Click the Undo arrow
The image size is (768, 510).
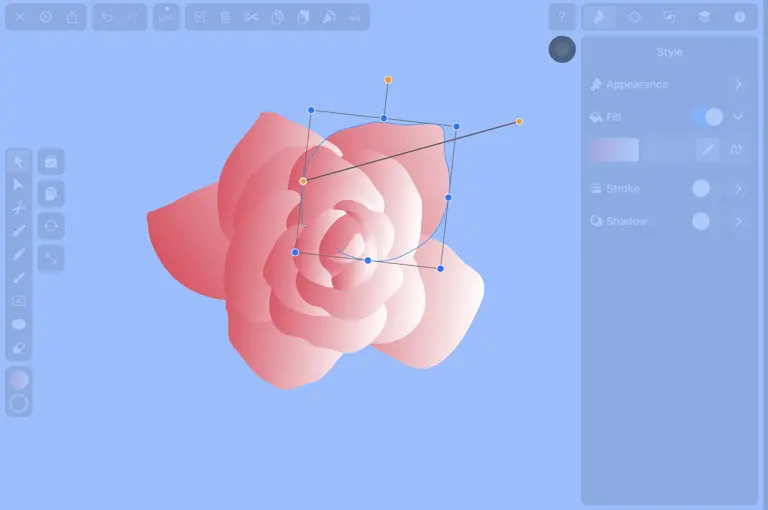click(107, 17)
